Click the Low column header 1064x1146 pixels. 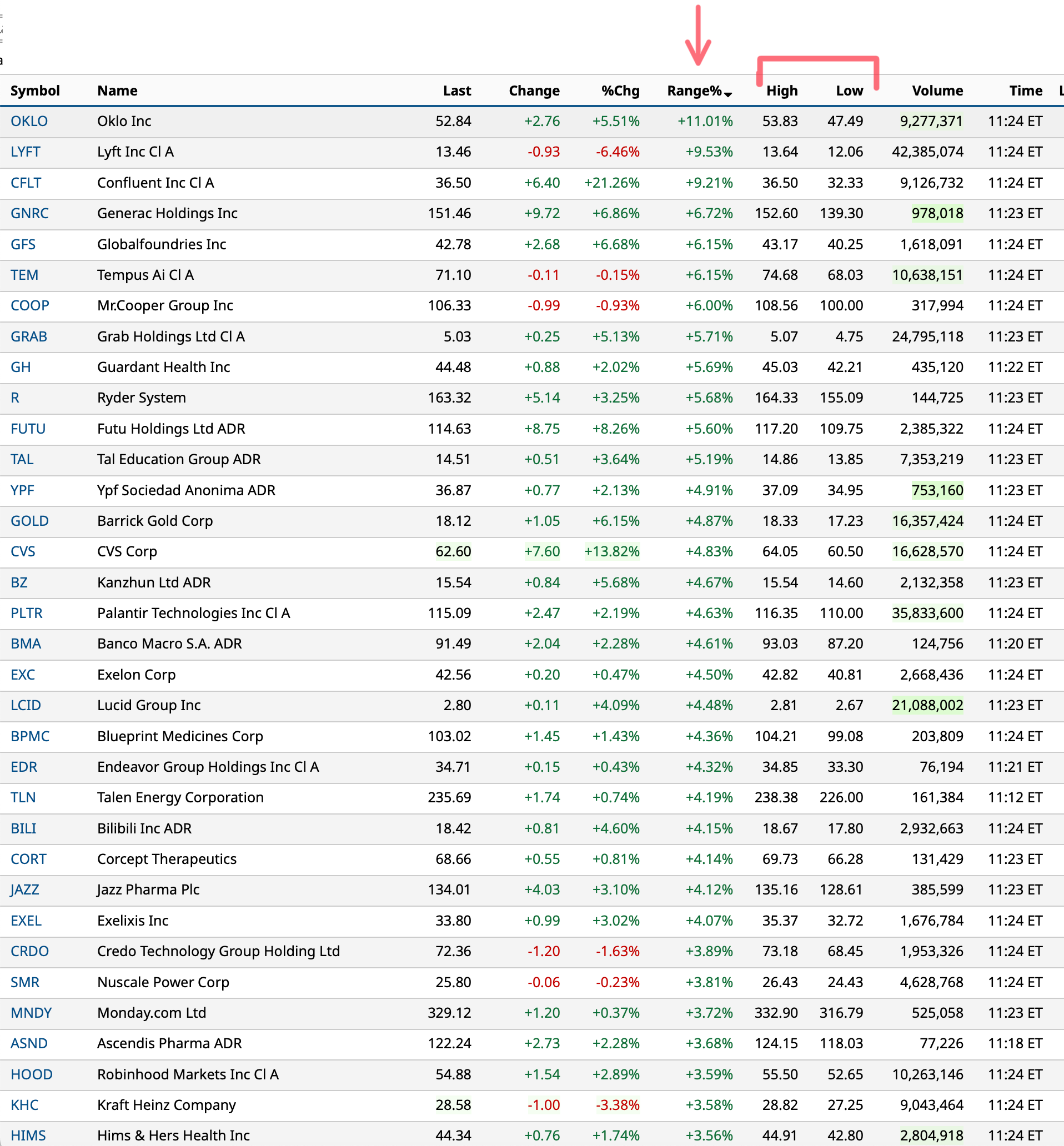click(849, 91)
